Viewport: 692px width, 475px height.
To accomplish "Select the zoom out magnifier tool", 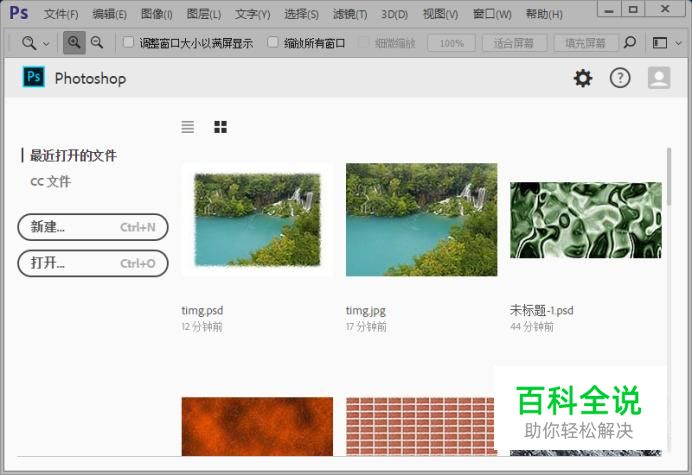I will click(97, 43).
